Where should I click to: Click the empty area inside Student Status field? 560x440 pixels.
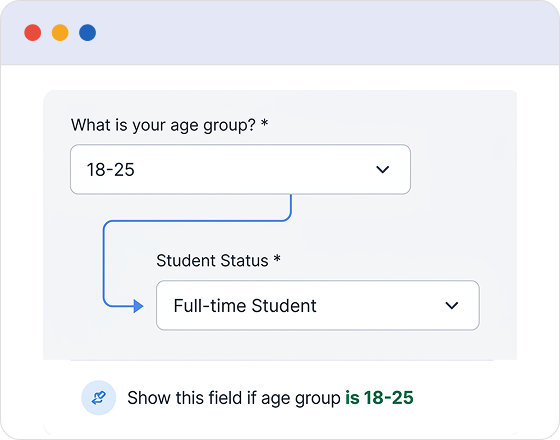[x=379, y=305]
